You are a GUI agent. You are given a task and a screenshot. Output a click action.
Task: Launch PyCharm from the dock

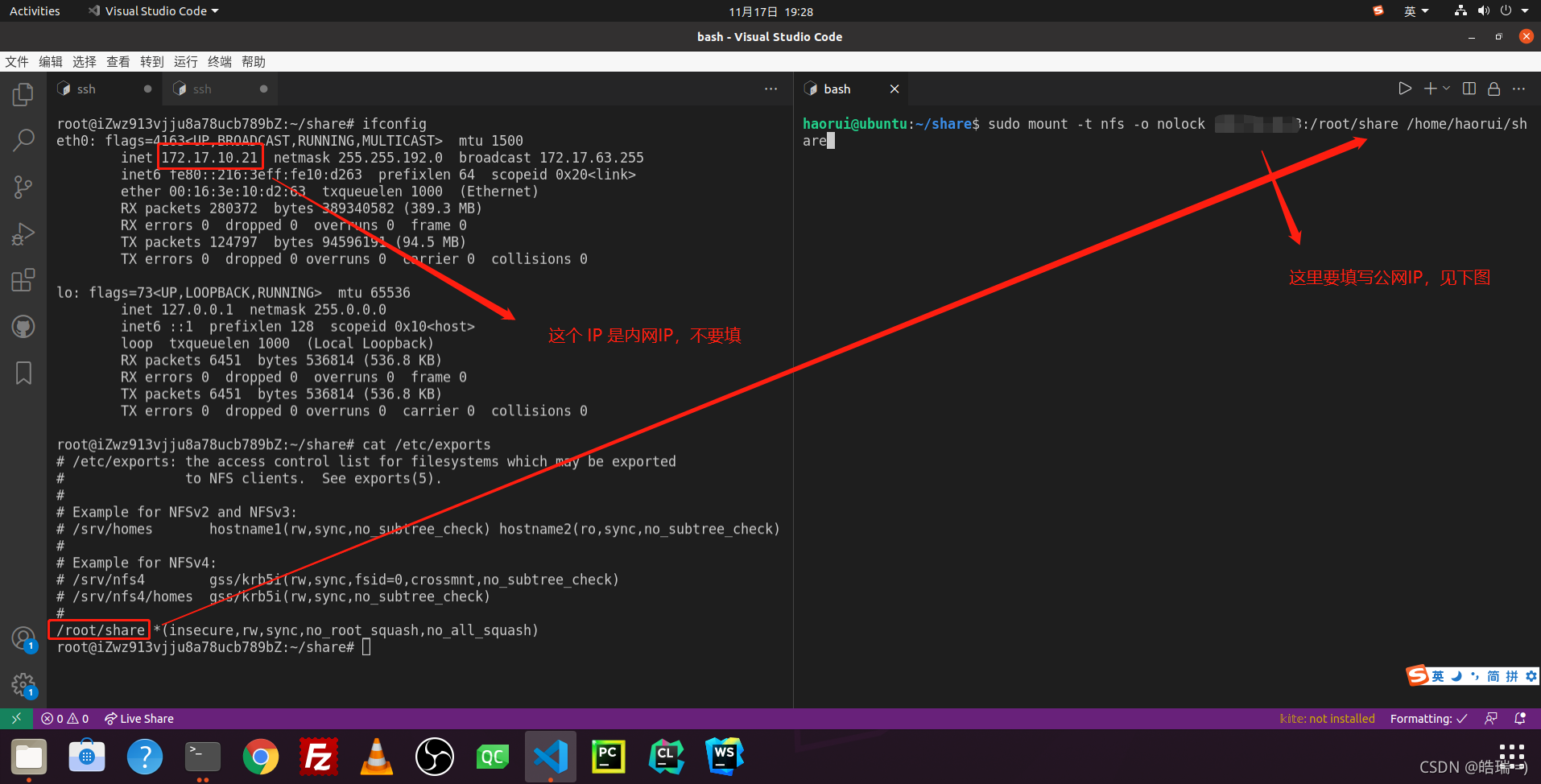[609, 757]
